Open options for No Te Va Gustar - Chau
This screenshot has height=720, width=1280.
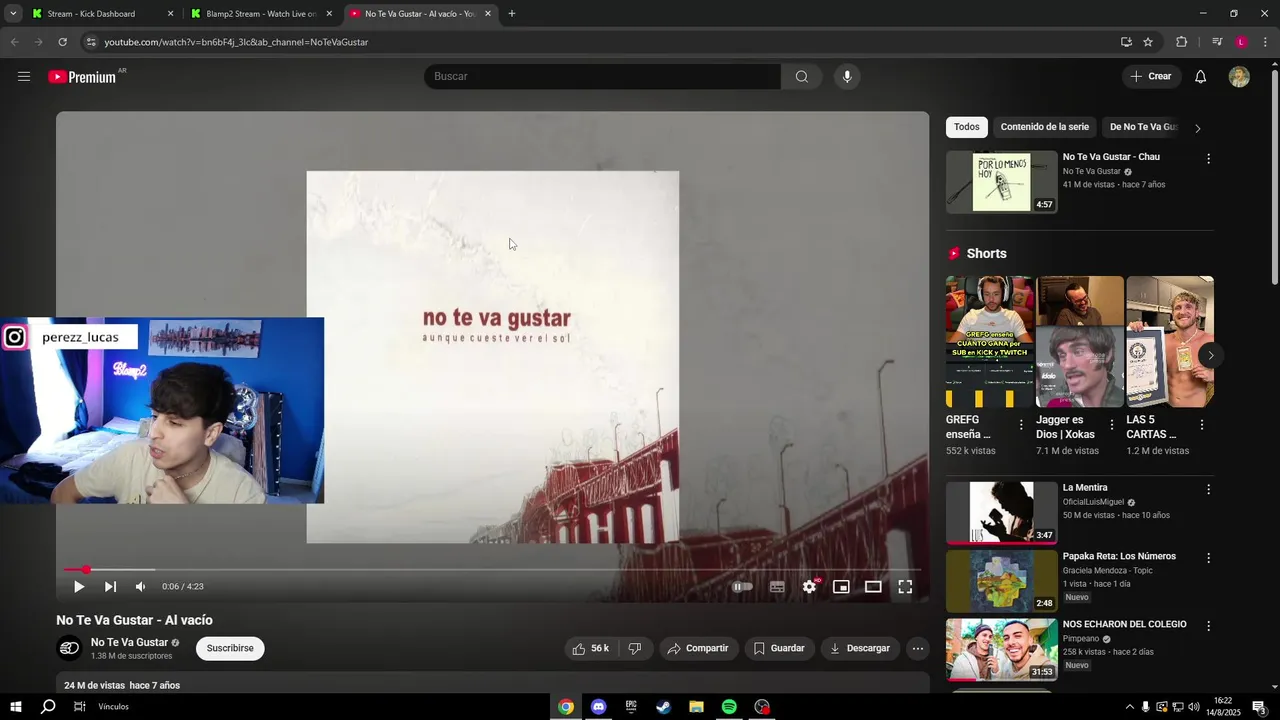coord(1208,159)
